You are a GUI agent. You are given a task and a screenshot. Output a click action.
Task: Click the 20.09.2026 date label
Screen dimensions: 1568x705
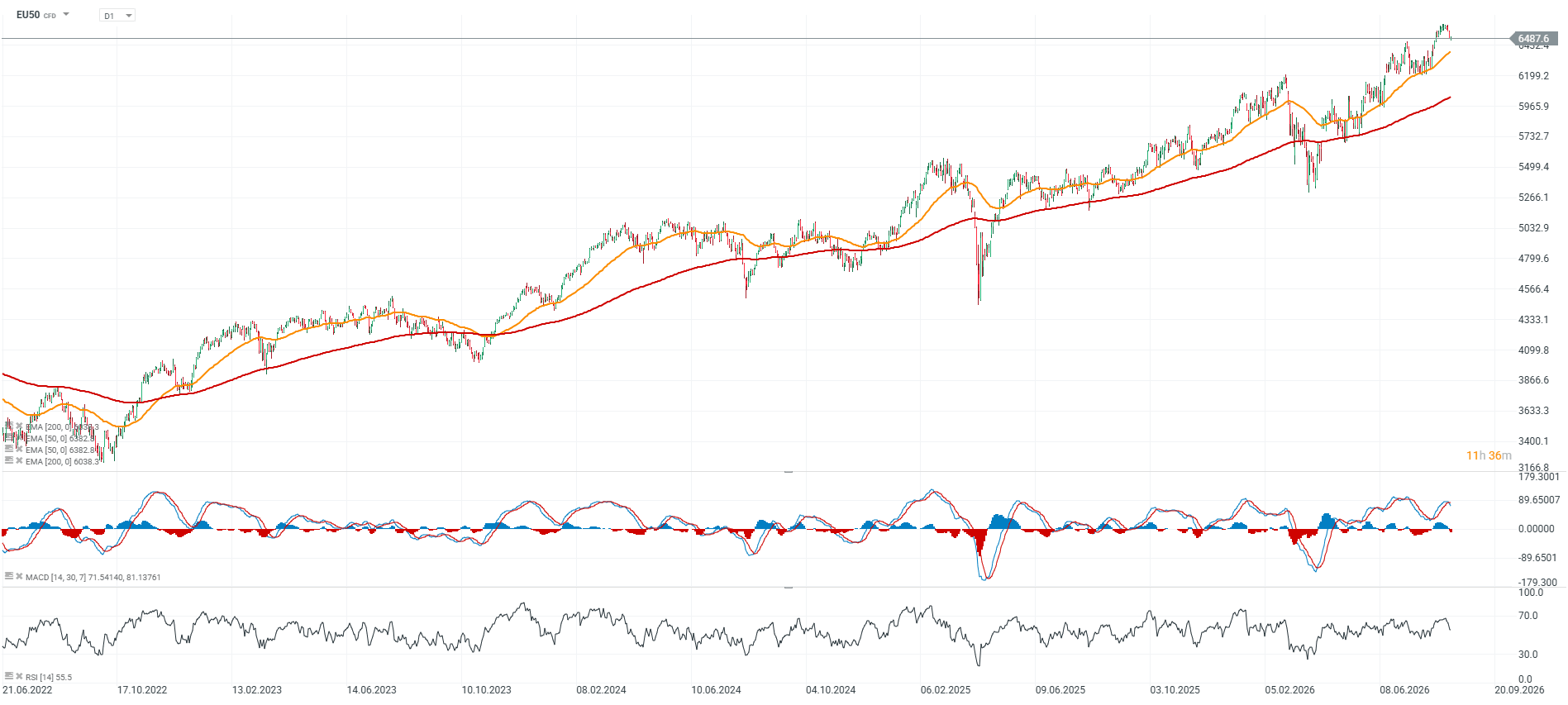tap(1520, 690)
